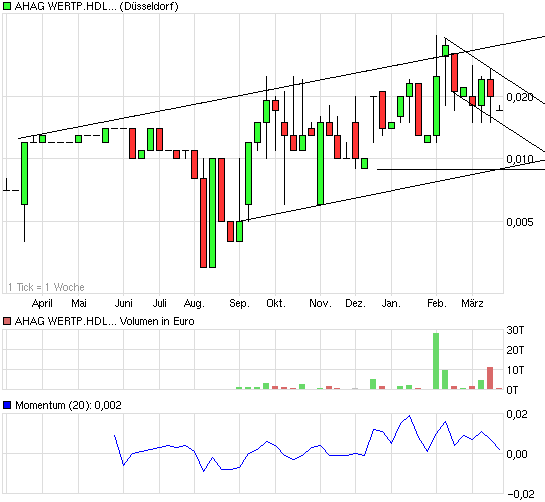Click the 0T volume axis value
Image resolution: width=545 pixels, height=502 pixels.
click(512, 390)
